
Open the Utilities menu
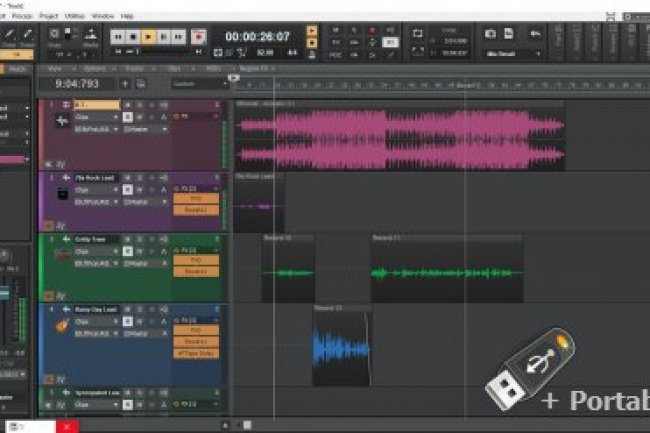pos(74,16)
